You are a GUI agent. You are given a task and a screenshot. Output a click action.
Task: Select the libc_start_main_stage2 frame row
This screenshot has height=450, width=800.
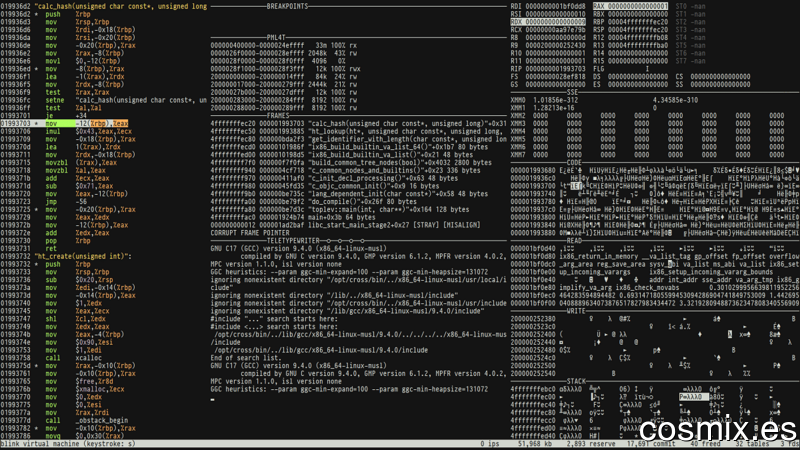click(345, 225)
